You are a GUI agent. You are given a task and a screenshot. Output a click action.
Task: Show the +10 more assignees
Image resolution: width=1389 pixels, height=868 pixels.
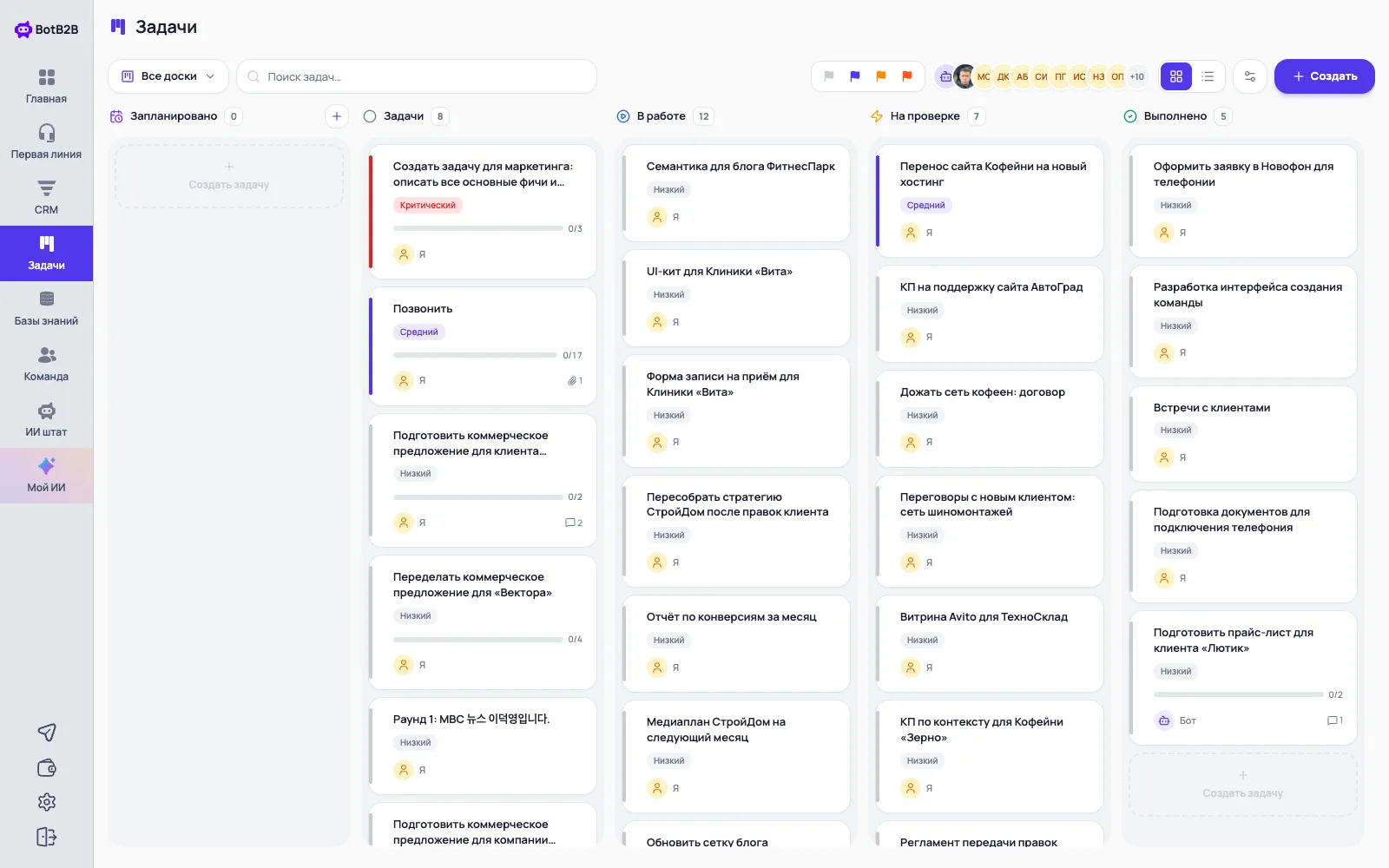pyautogui.click(x=1136, y=76)
